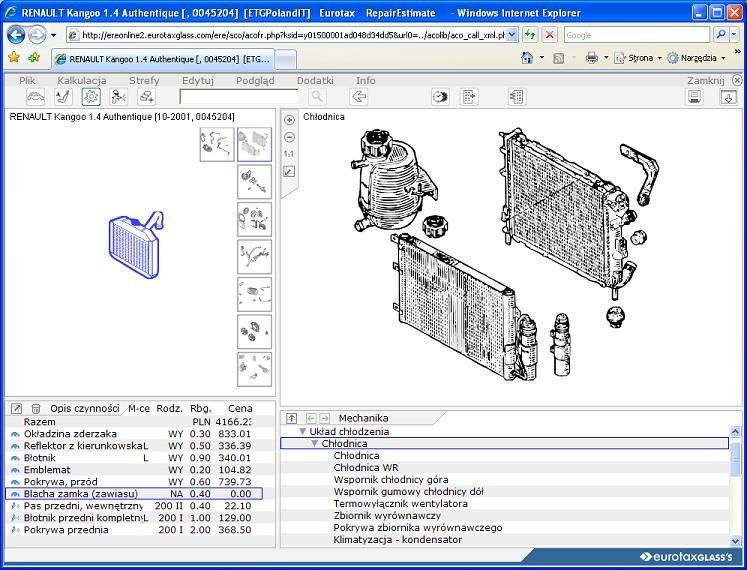Open the Strona dropdown menu
747x570 pixels.
[638, 58]
